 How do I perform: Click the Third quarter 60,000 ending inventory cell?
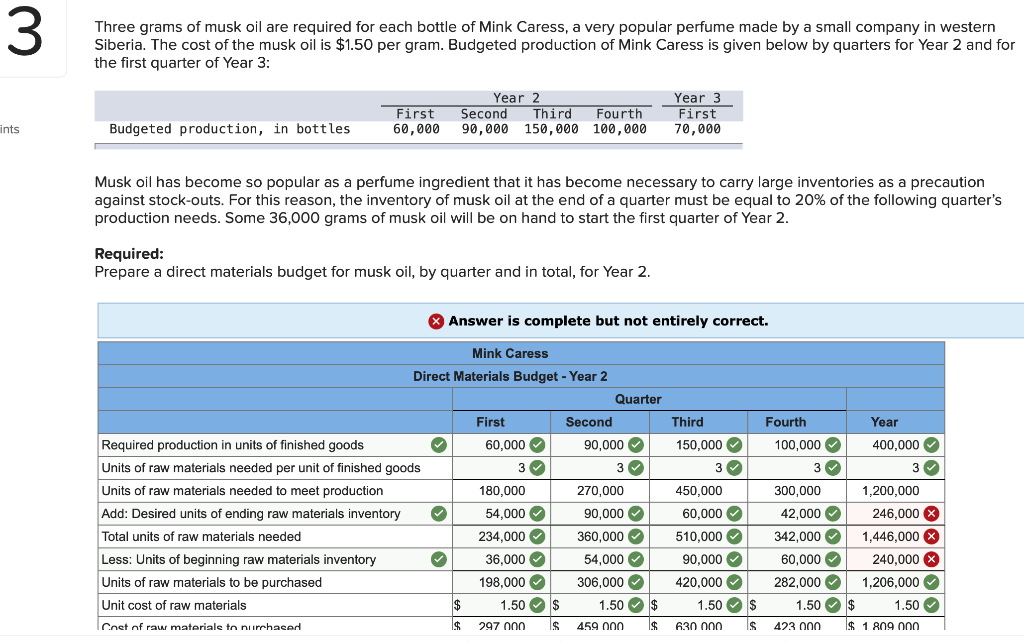pyautogui.click(x=699, y=513)
